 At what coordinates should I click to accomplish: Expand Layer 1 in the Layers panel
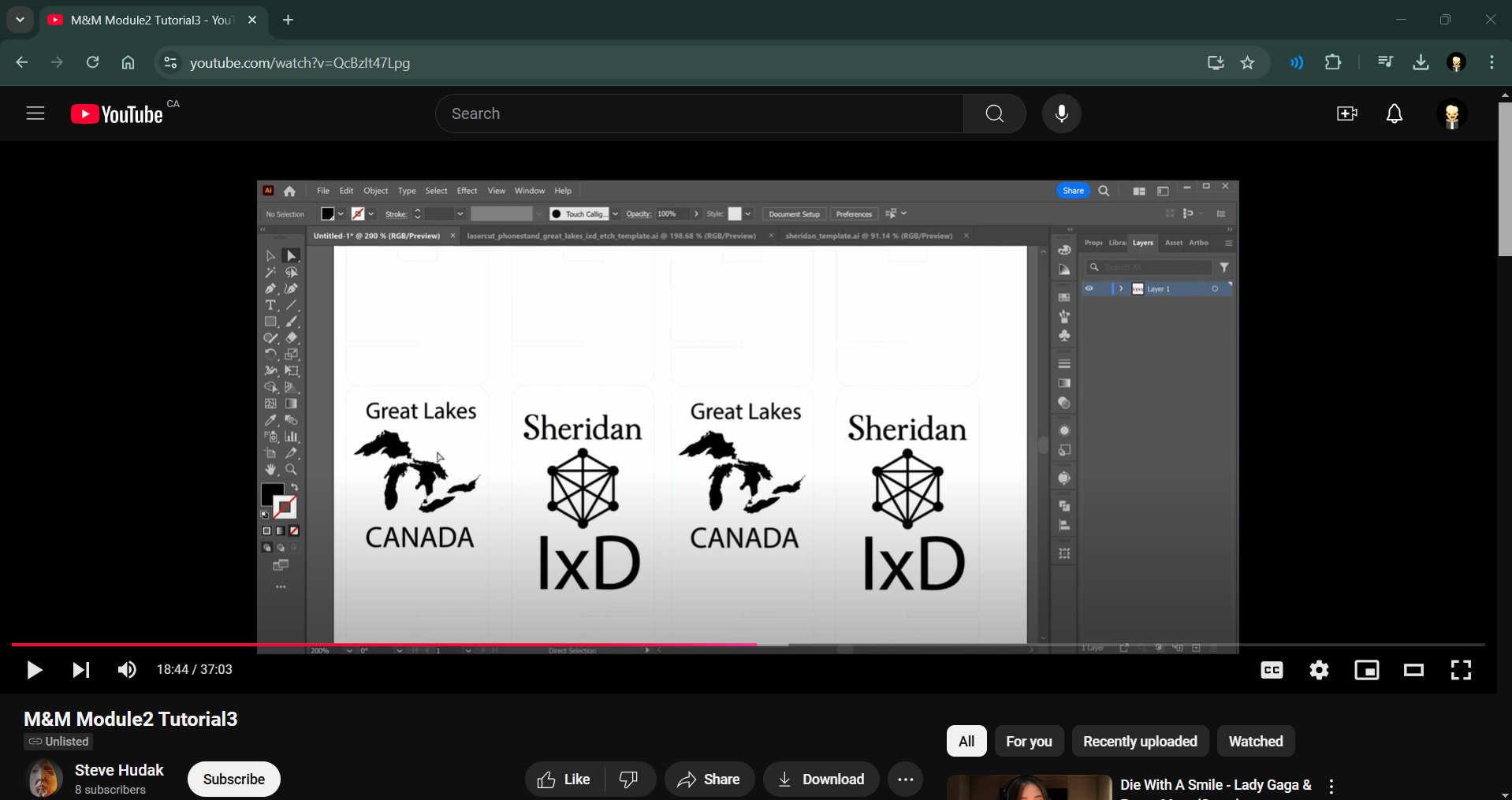[x=1119, y=288]
